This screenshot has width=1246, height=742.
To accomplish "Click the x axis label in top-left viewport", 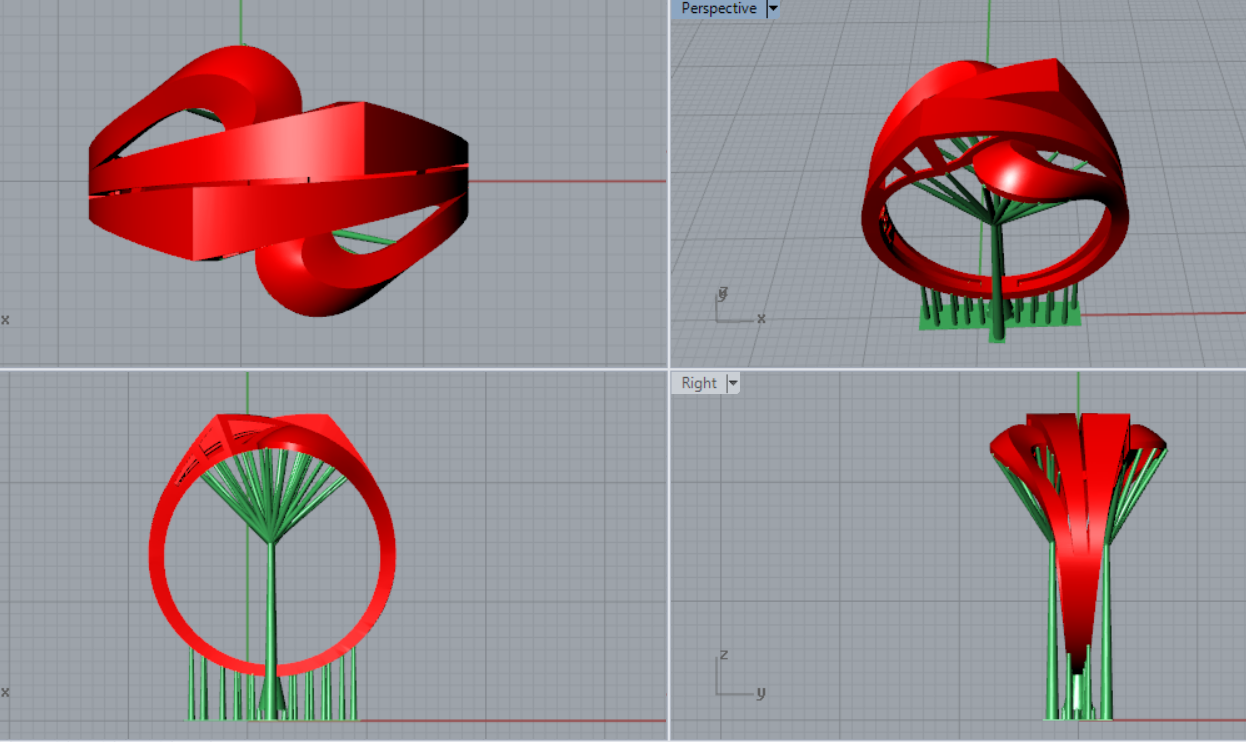I will point(5,320).
